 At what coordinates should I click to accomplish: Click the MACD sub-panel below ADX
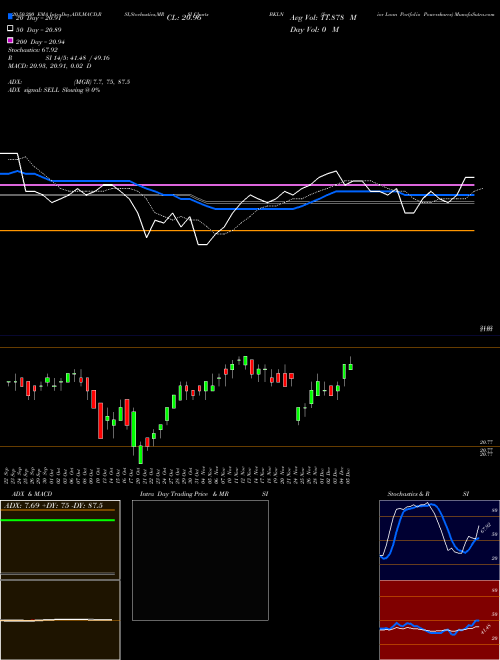point(60,620)
